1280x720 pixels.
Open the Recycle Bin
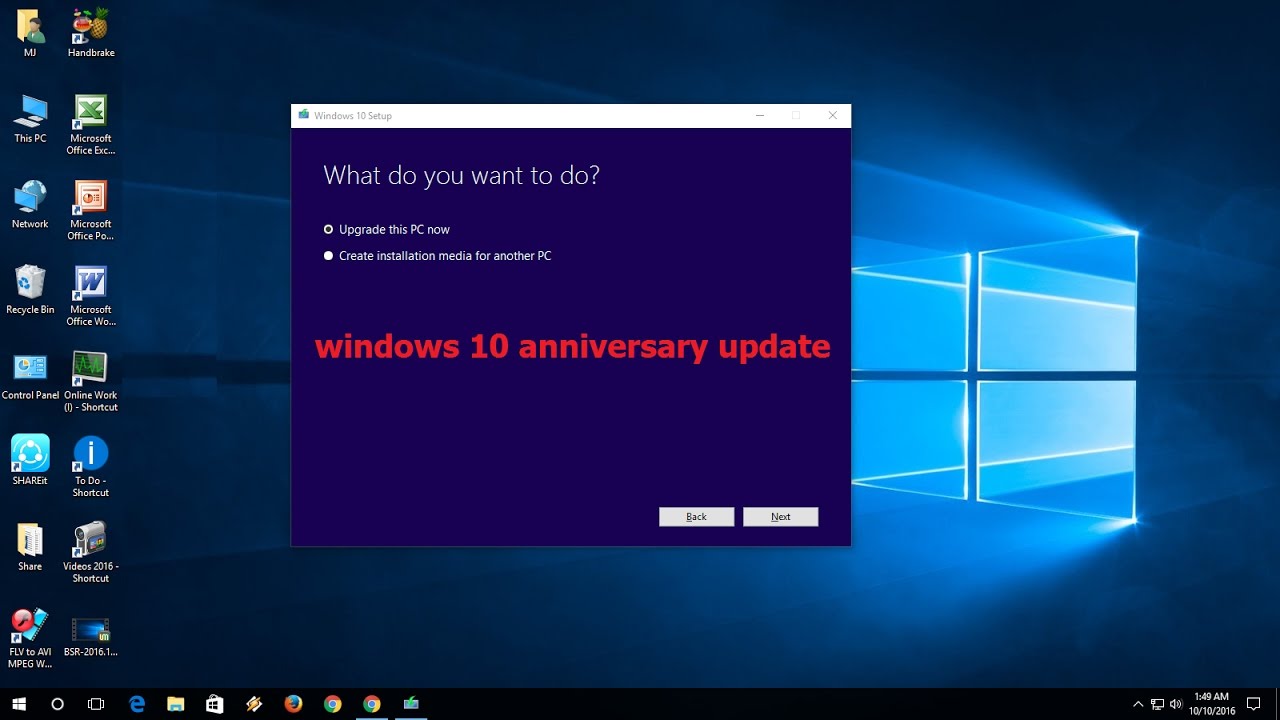point(30,290)
